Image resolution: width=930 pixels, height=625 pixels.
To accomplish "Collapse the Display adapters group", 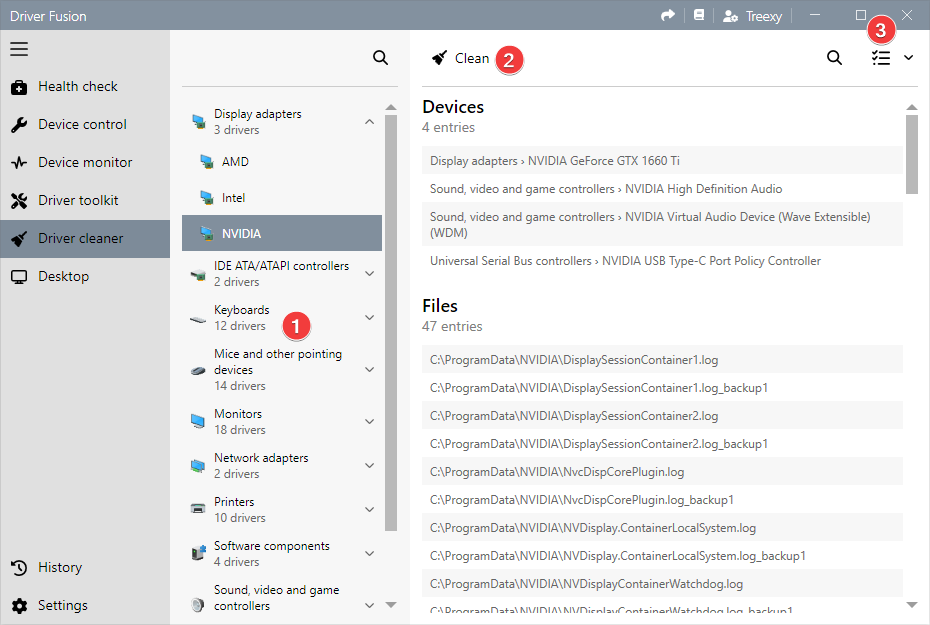I will (x=370, y=122).
